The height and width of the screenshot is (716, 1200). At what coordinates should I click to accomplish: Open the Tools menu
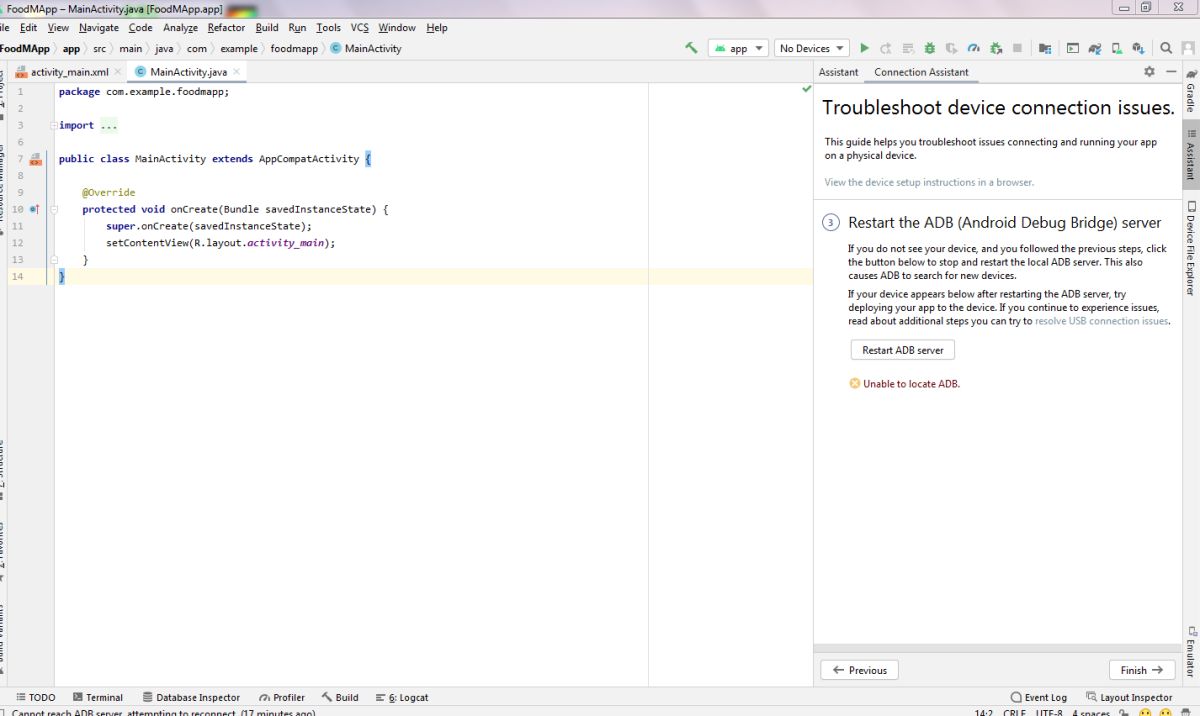[x=328, y=28]
